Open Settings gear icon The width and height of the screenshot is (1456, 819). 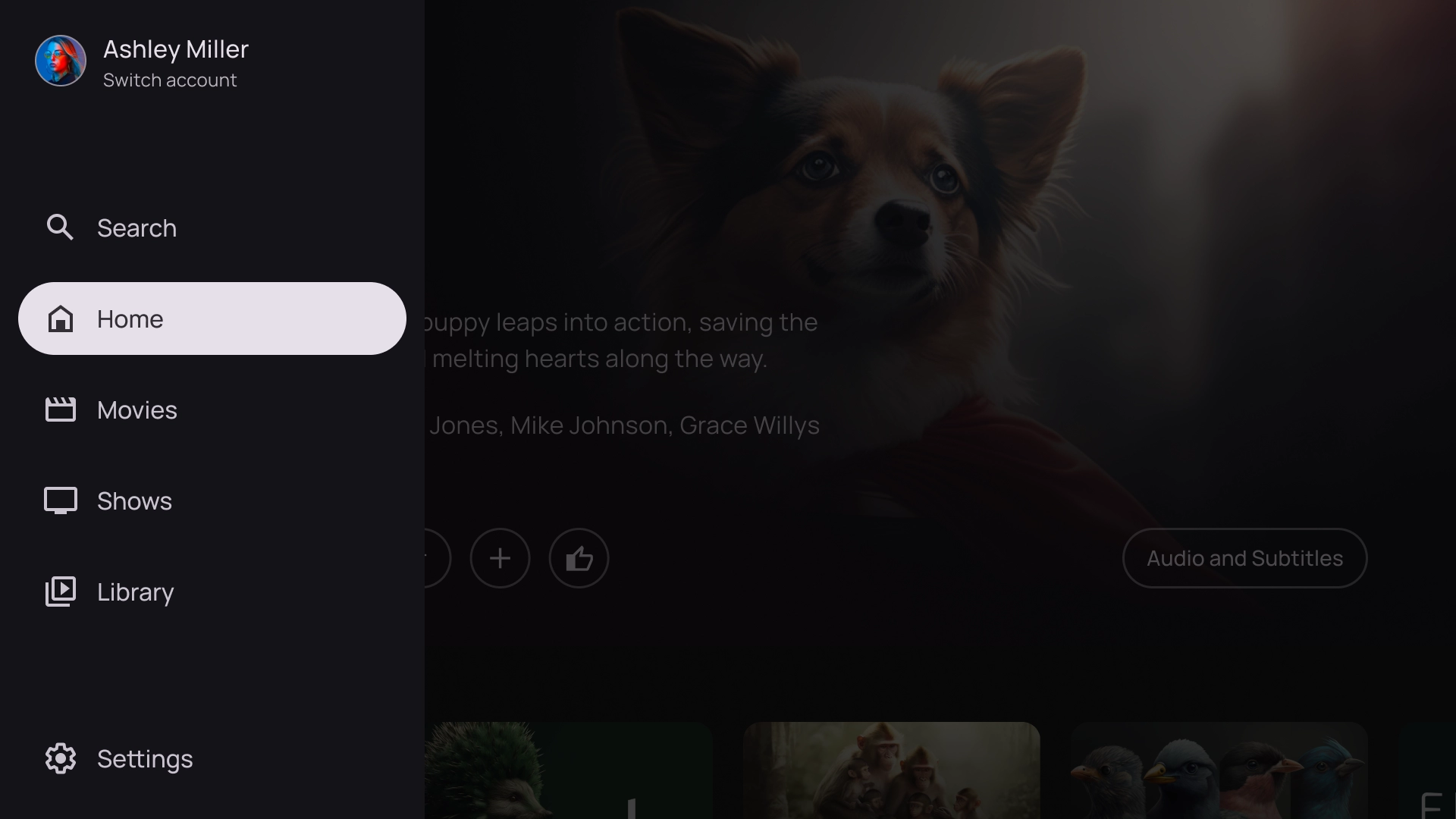point(61,759)
